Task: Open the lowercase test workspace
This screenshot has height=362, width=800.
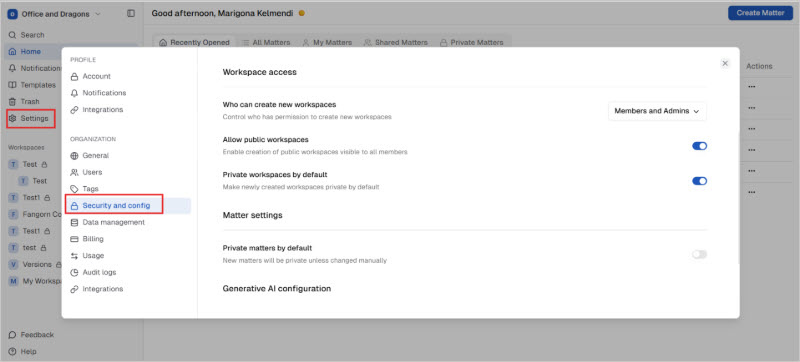Action: click(x=29, y=247)
